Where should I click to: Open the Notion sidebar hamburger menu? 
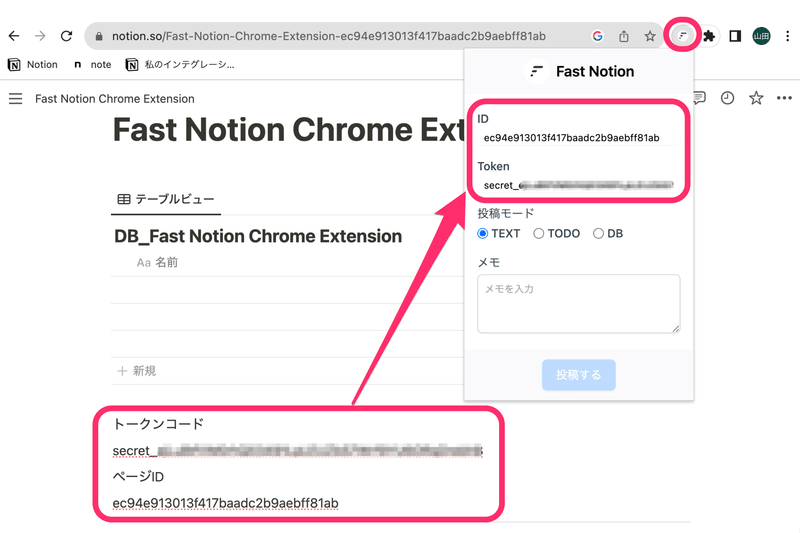coord(16,98)
